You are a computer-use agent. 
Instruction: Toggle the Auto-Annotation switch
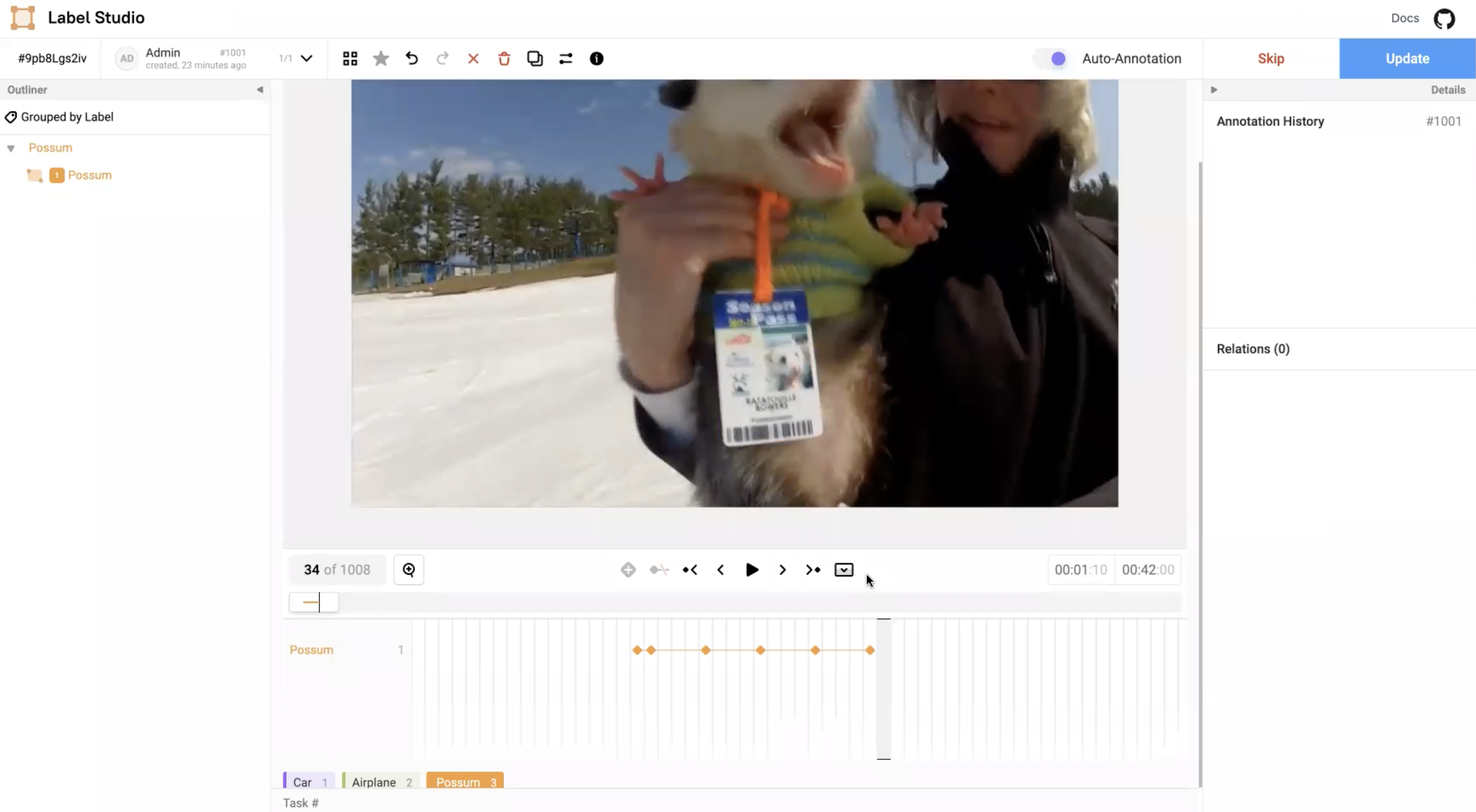point(1052,58)
